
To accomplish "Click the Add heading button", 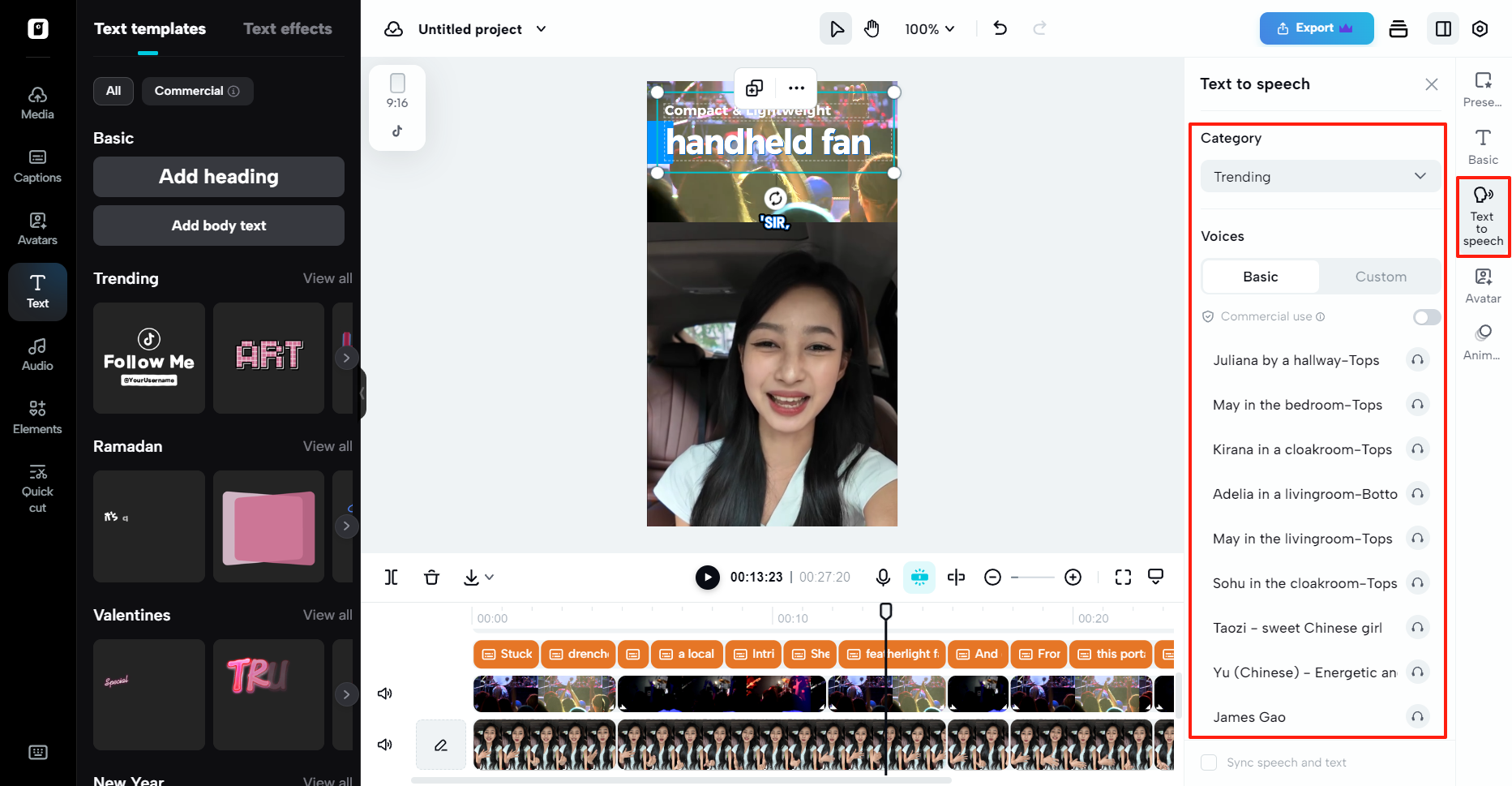I will 218,176.
